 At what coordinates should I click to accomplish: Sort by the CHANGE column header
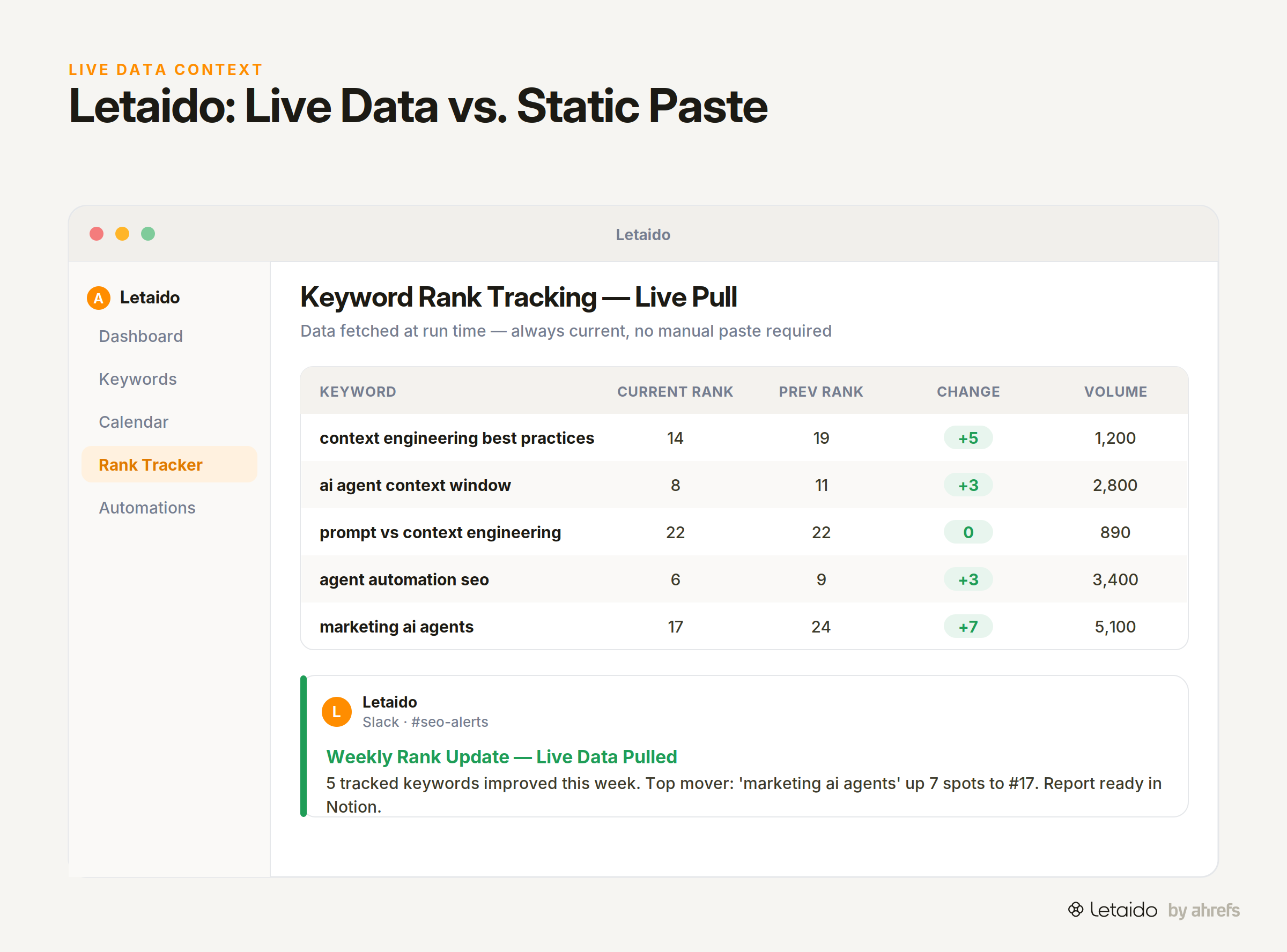968,391
